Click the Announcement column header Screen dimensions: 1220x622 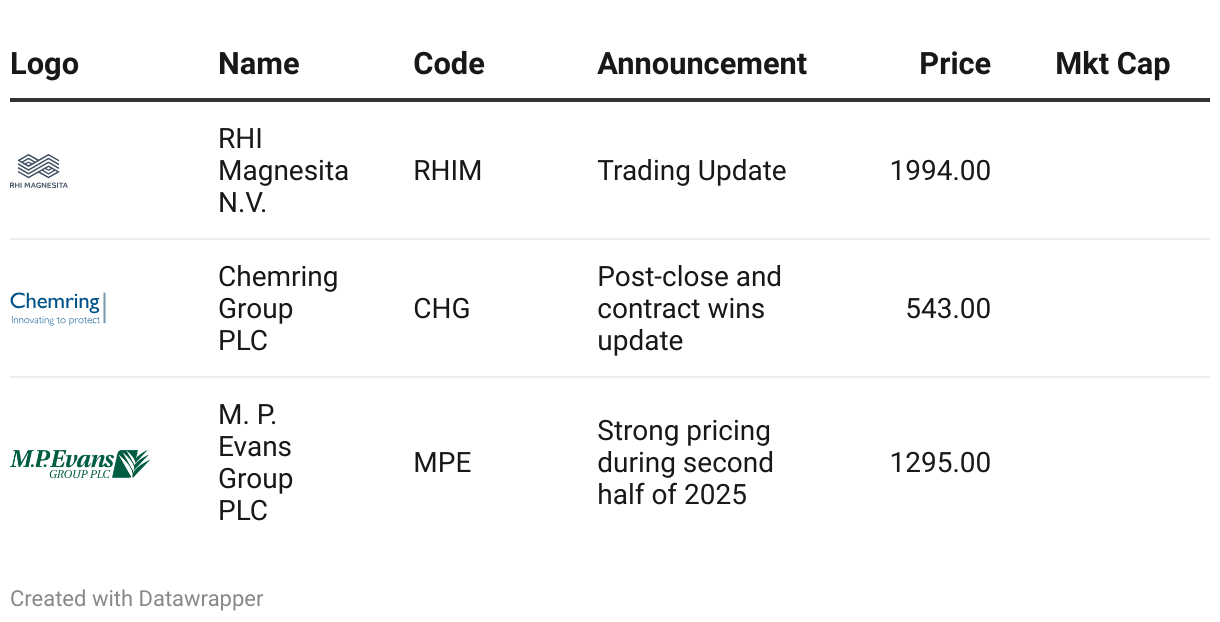point(701,64)
